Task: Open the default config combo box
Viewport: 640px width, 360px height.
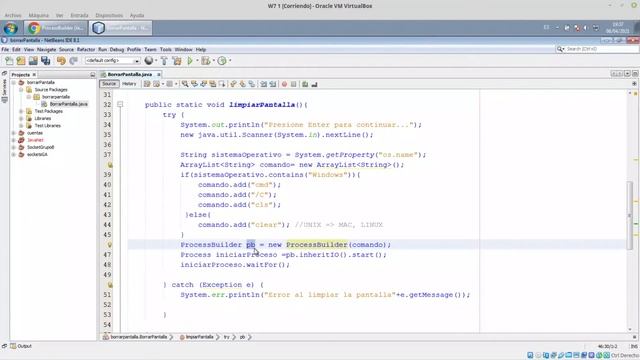Action: click(112, 60)
